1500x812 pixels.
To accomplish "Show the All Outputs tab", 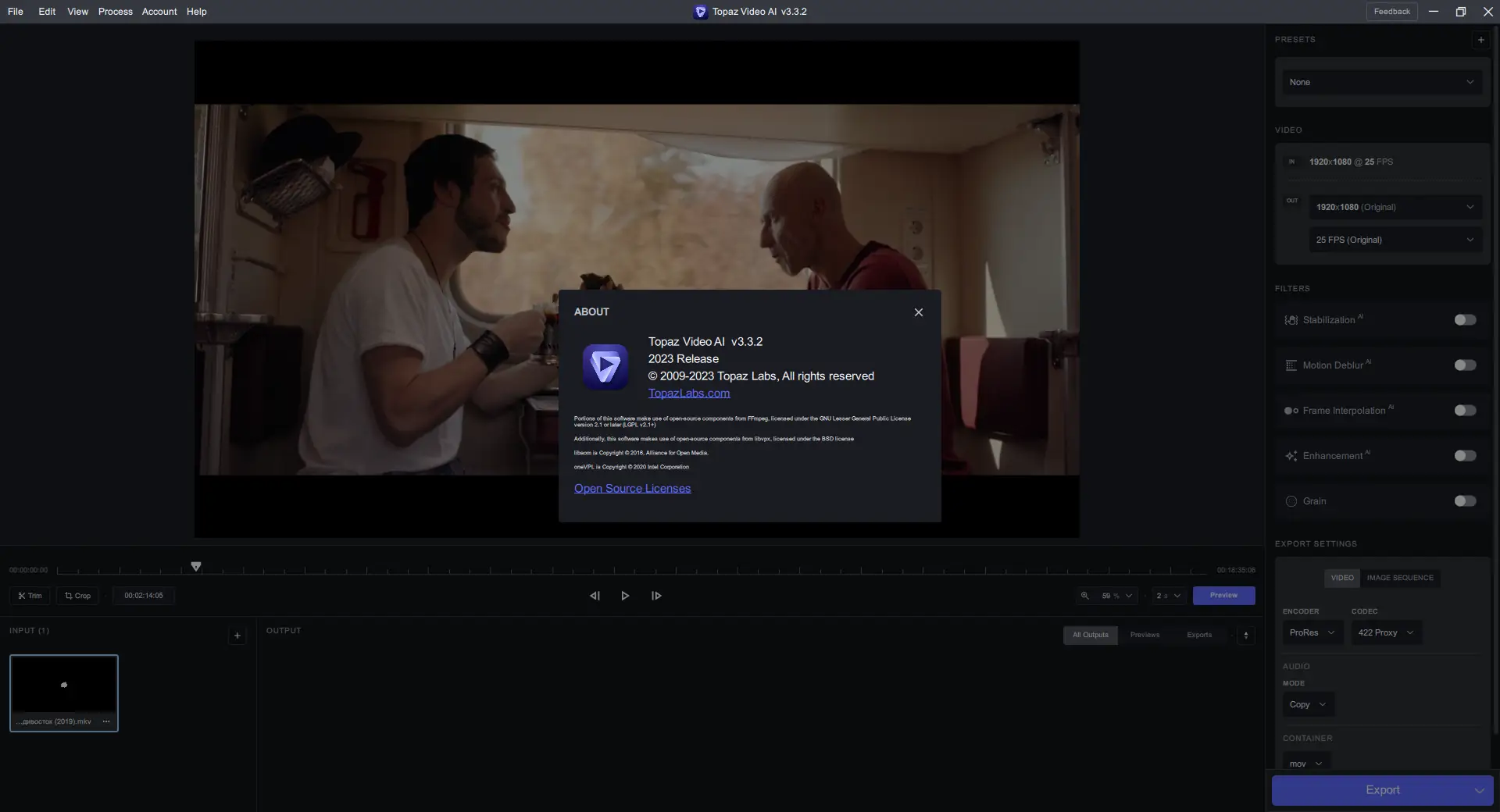I will 1090,635.
